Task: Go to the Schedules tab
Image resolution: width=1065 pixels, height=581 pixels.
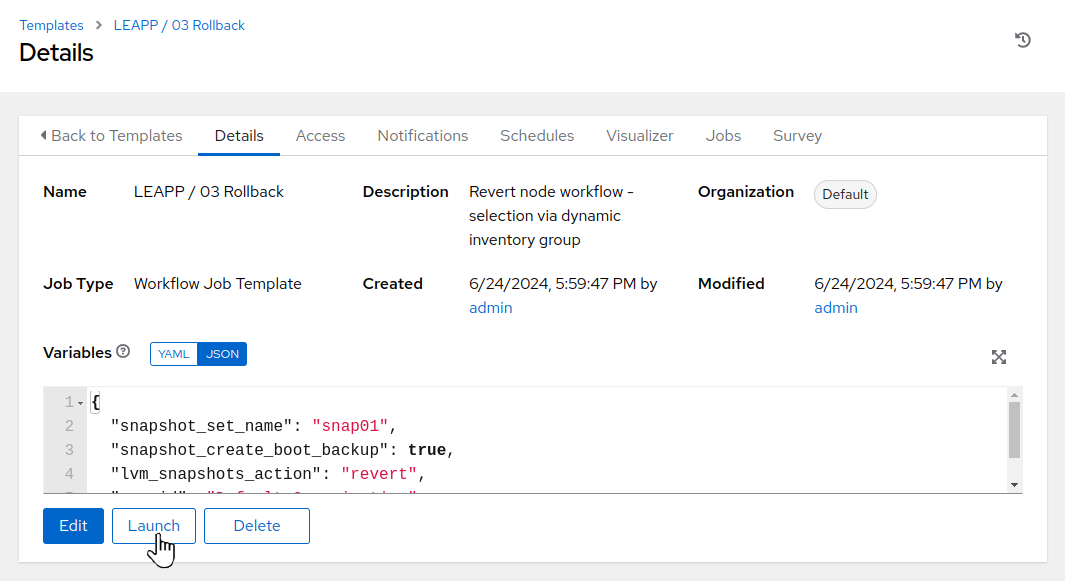Action: point(537,136)
